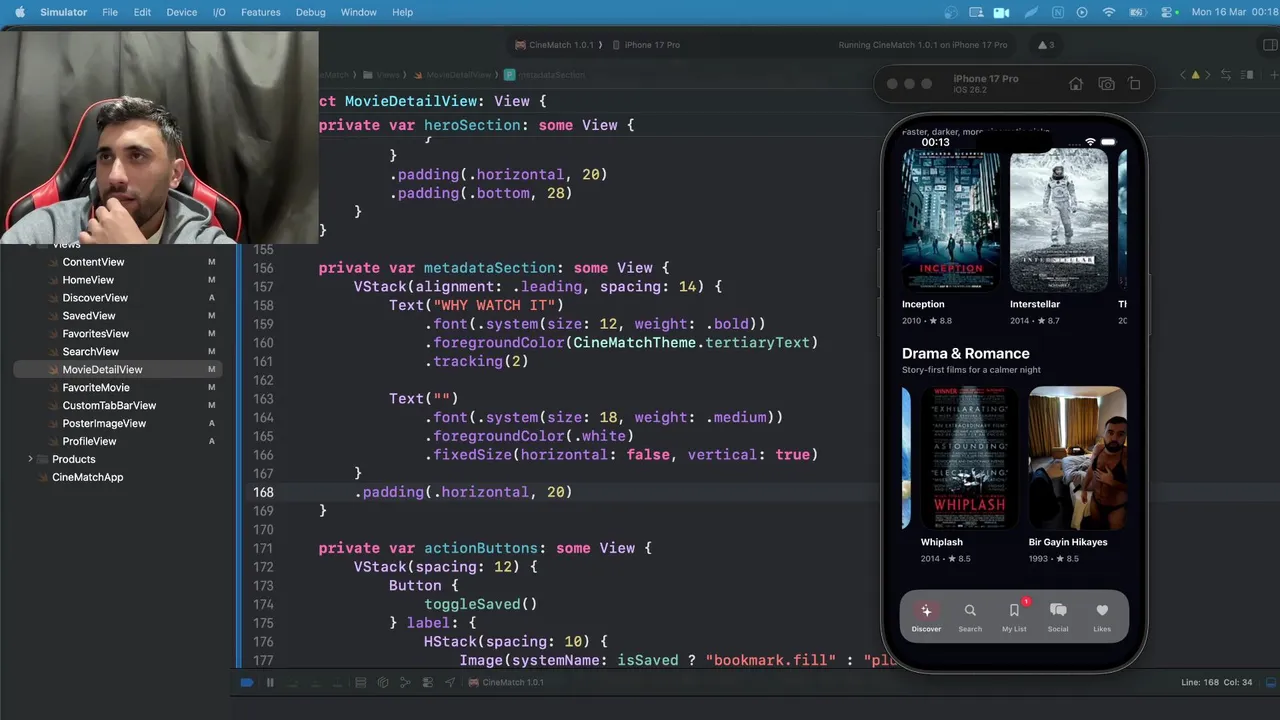Tap the Bir Gayin Hikayes poster
Image resolution: width=1280 pixels, height=720 pixels.
pyautogui.click(x=1077, y=458)
